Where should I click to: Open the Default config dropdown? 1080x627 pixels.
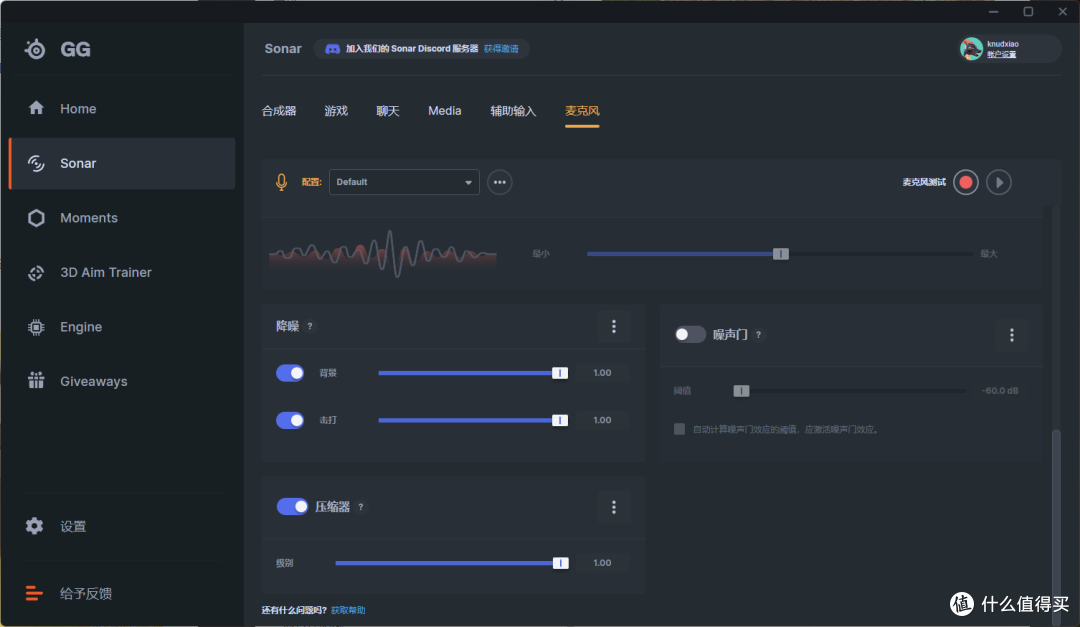tap(404, 182)
